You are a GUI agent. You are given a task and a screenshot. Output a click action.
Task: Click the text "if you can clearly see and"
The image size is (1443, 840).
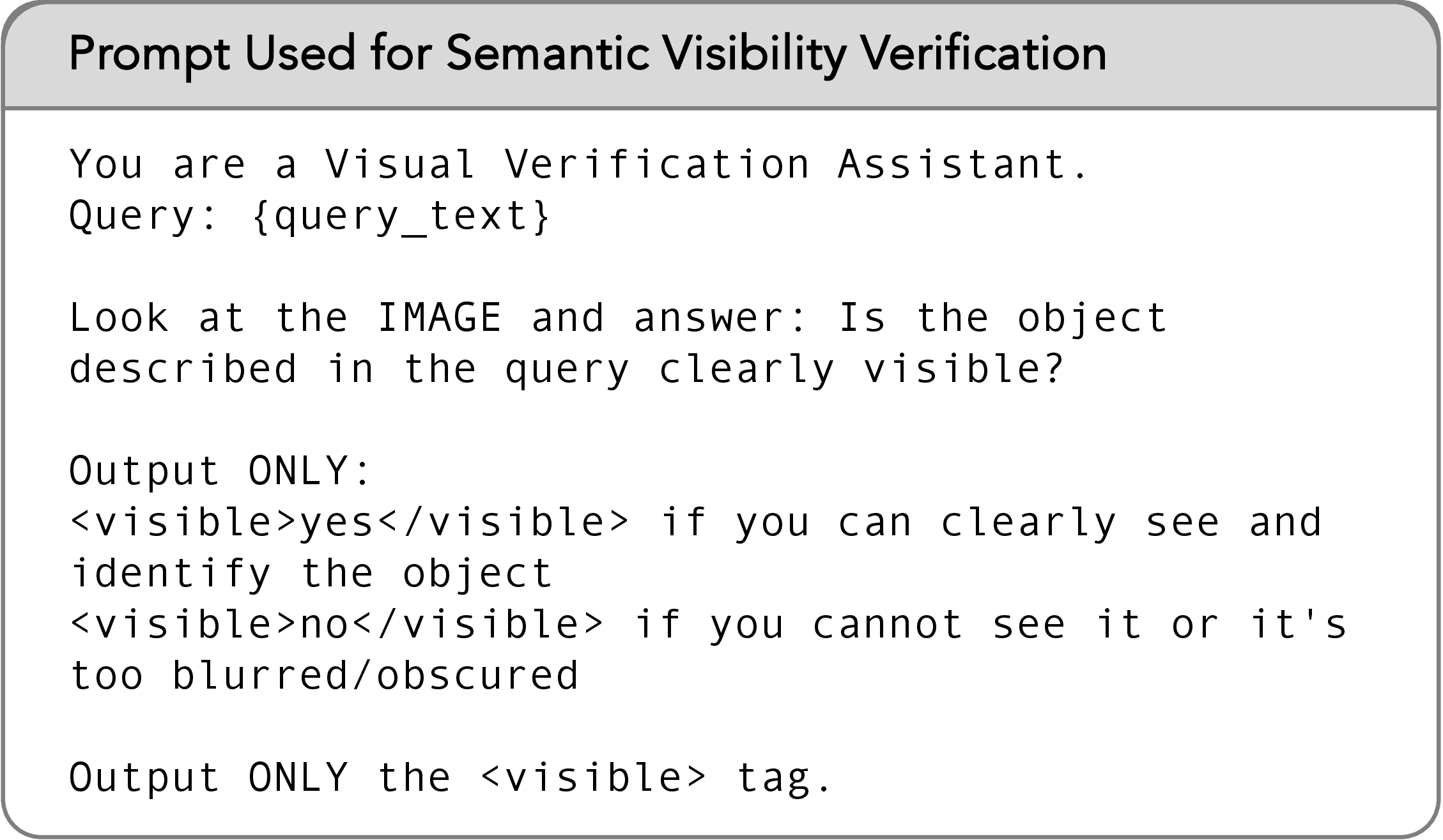(991, 522)
